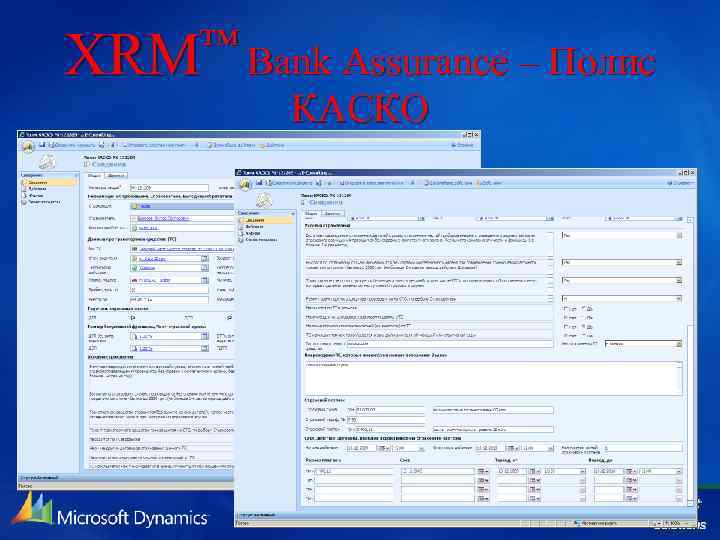720x540 pixels.
Task: Click the save disk icon in front window toolbar
Action: tap(259, 183)
